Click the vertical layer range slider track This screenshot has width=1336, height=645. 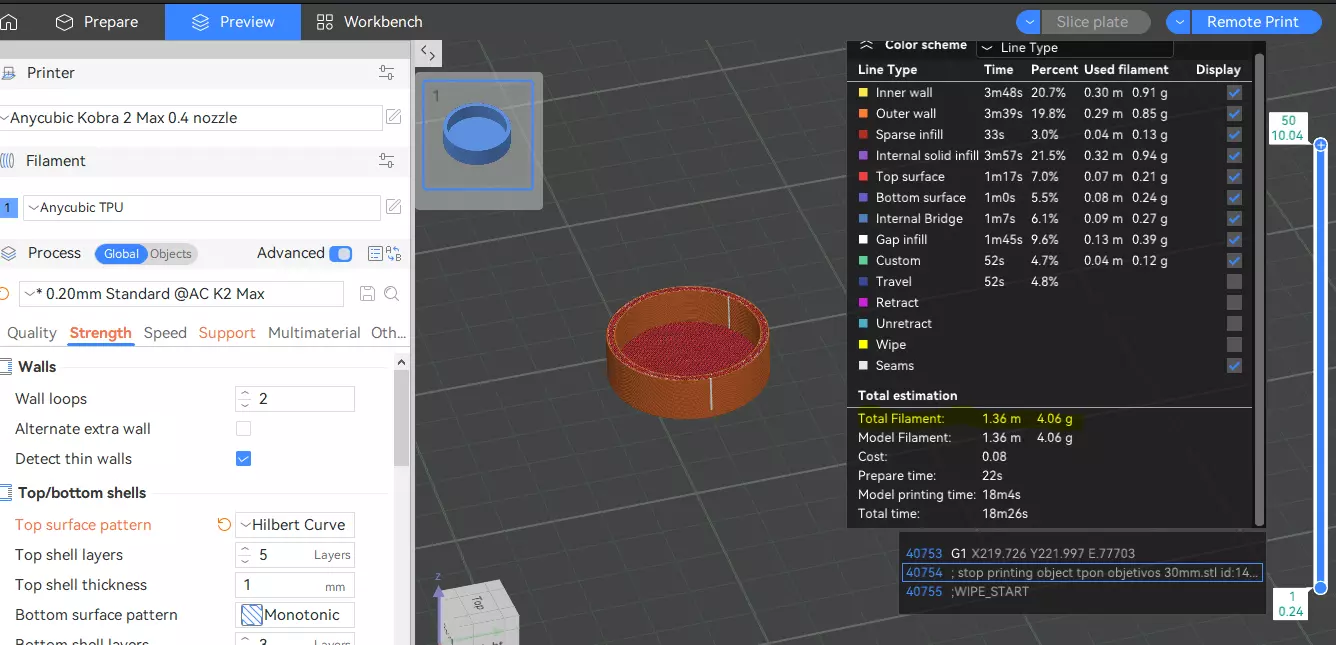click(x=1320, y=366)
